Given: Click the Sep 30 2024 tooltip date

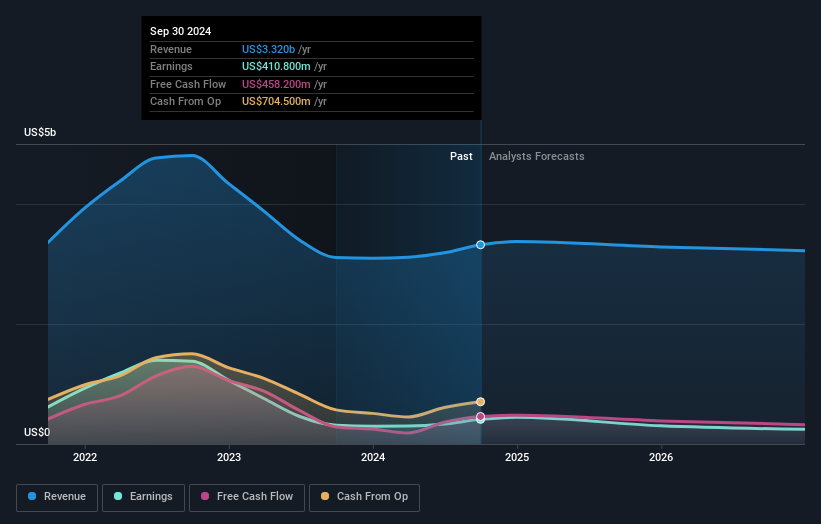Looking at the screenshot, I should (x=181, y=31).
